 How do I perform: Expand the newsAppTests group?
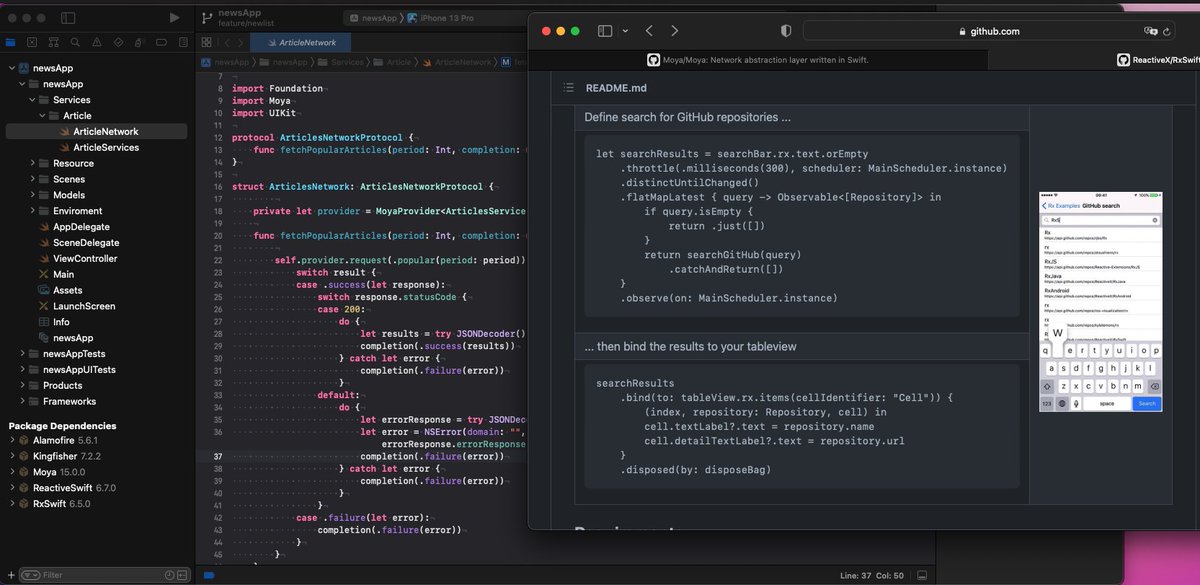coord(21,354)
